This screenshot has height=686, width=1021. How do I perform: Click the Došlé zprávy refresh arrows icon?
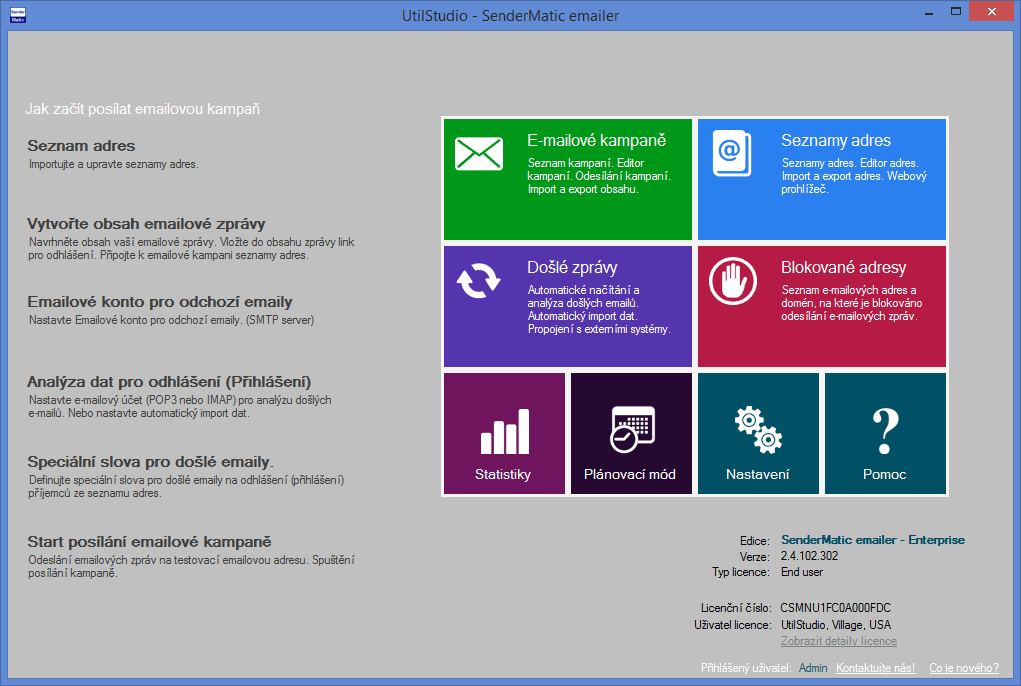[x=479, y=281]
